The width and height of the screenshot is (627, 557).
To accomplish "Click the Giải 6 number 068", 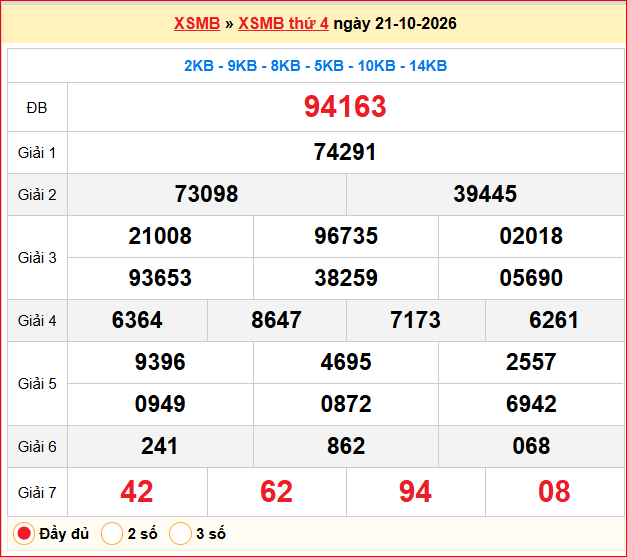I will (531, 446).
